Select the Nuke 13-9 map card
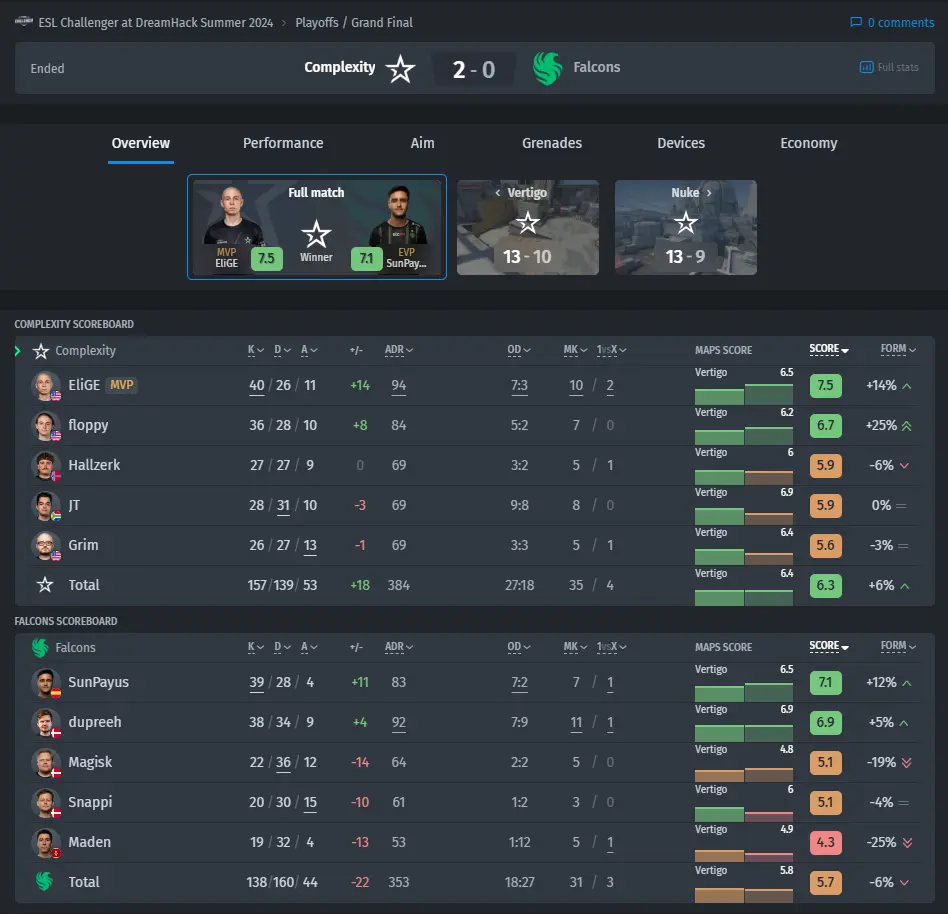This screenshot has width=948, height=914. point(686,227)
